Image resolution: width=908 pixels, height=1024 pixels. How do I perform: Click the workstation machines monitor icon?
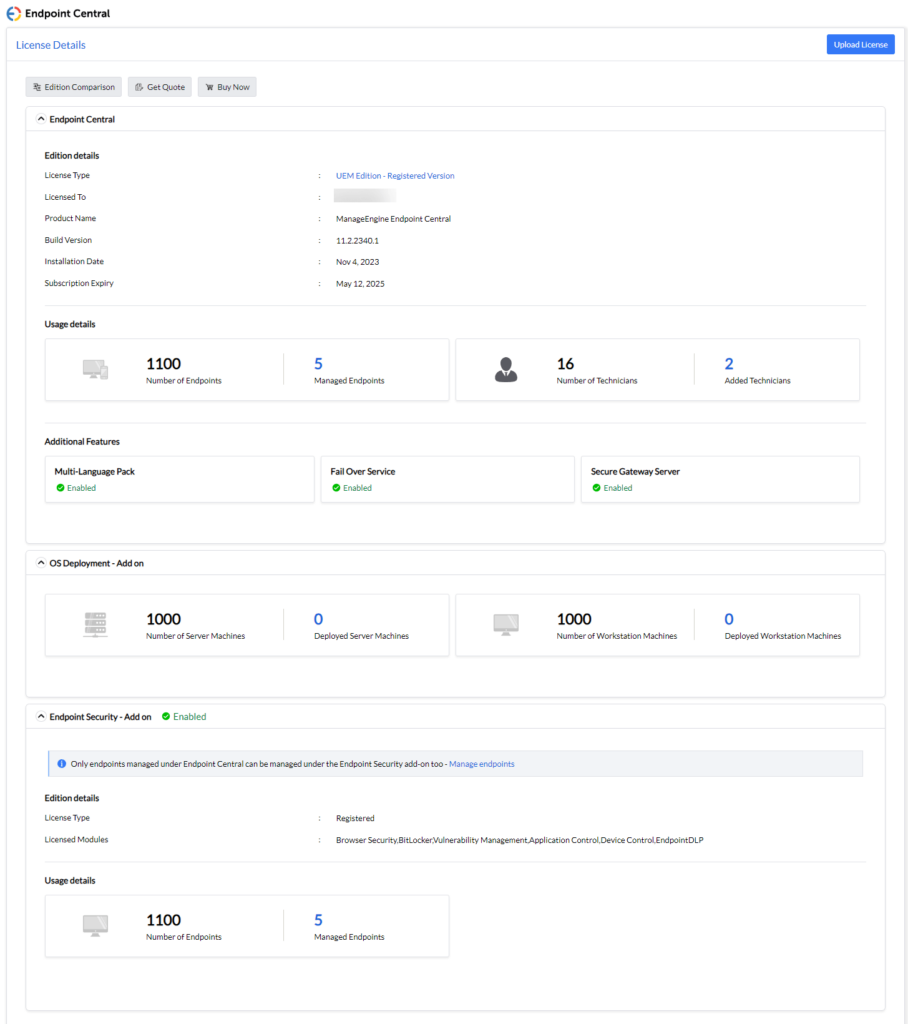click(x=506, y=624)
